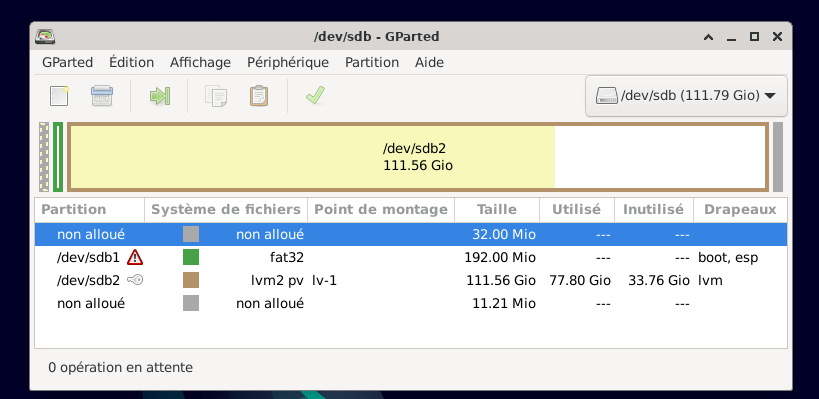This screenshot has height=399, width=819.
Task: Select the /dev/sdb2 partition row
Action: pos(411,280)
